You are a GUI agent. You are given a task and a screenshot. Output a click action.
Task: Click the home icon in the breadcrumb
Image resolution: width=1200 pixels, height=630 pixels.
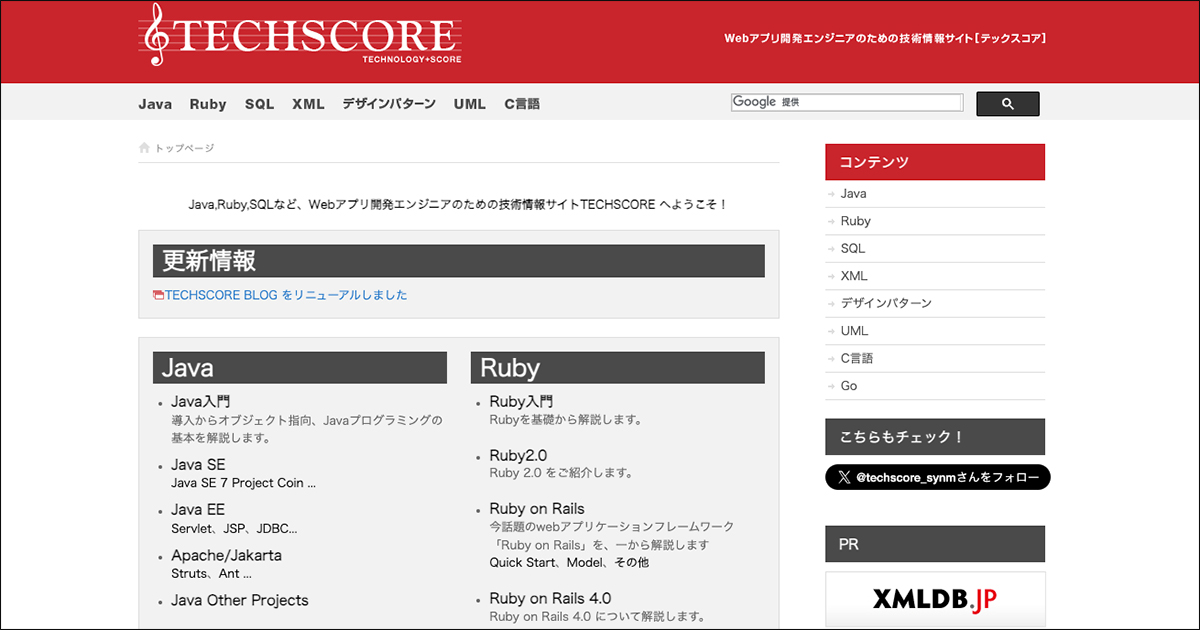tap(144, 147)
